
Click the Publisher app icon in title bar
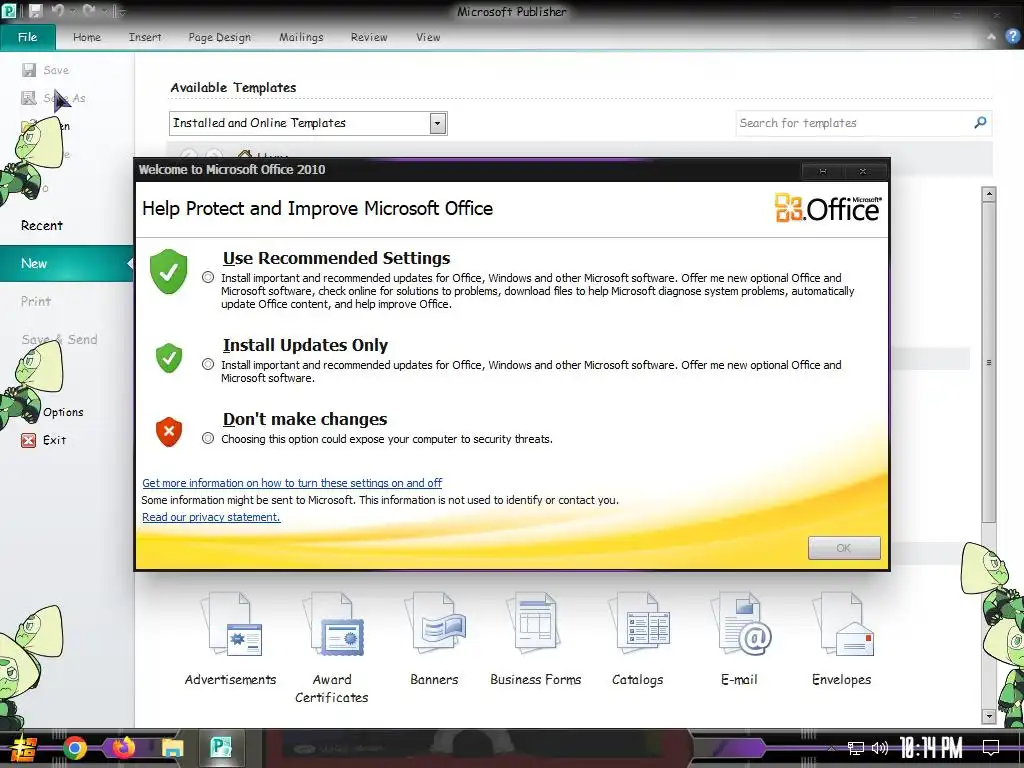click(9, 11)
